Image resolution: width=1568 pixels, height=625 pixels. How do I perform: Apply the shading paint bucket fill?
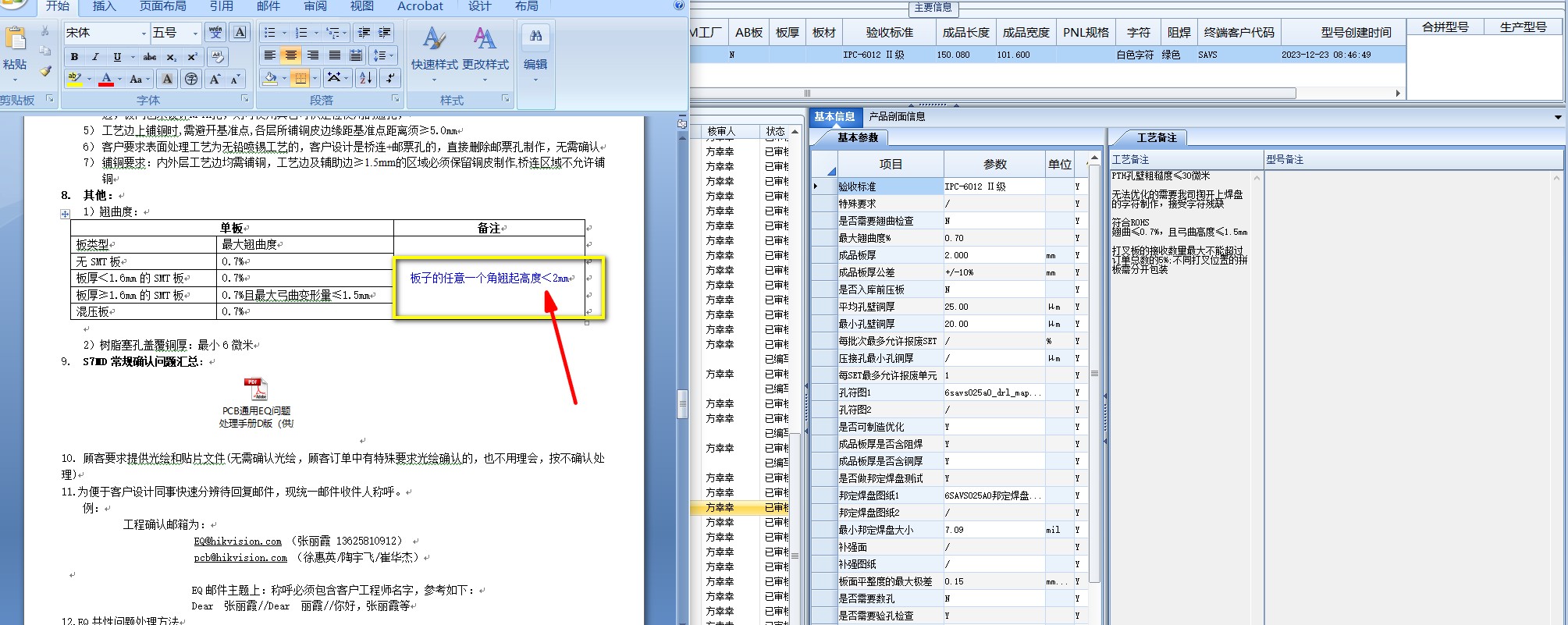(x=270, y=78)
